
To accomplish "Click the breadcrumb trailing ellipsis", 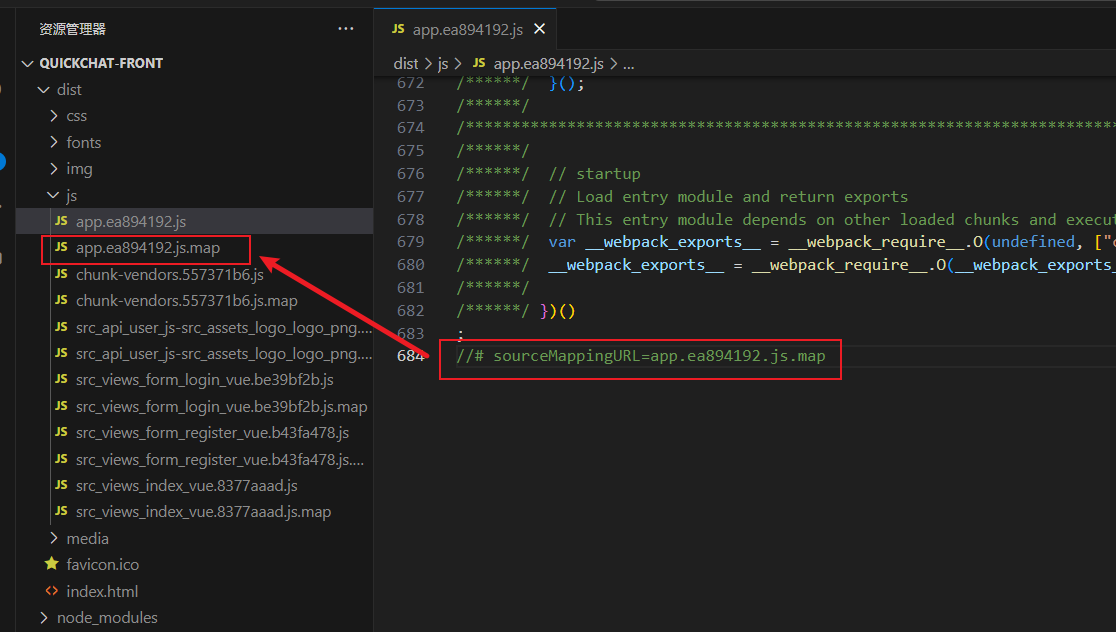I will 628,65.
